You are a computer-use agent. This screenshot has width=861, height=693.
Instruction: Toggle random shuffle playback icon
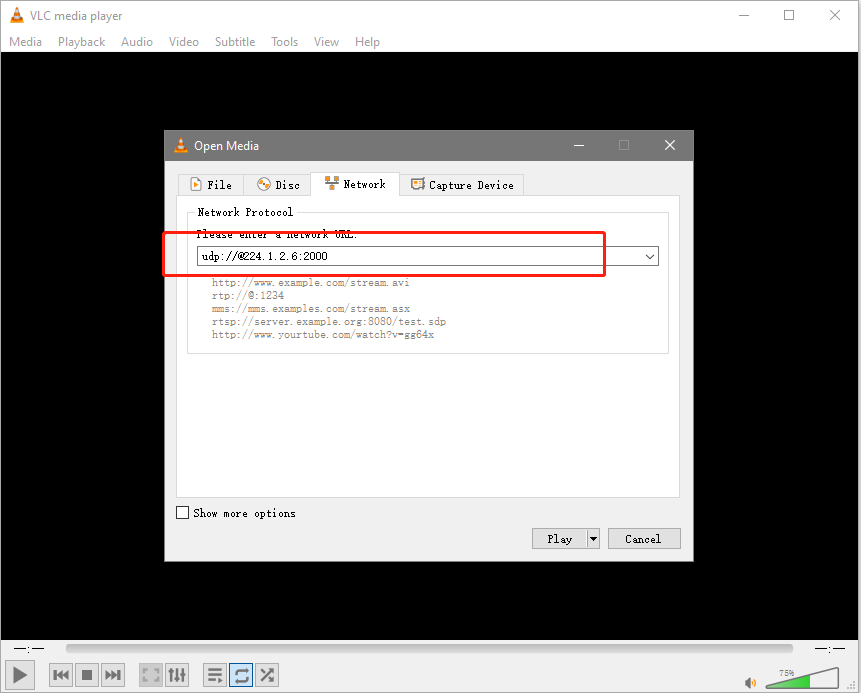(x=267, y=675)
